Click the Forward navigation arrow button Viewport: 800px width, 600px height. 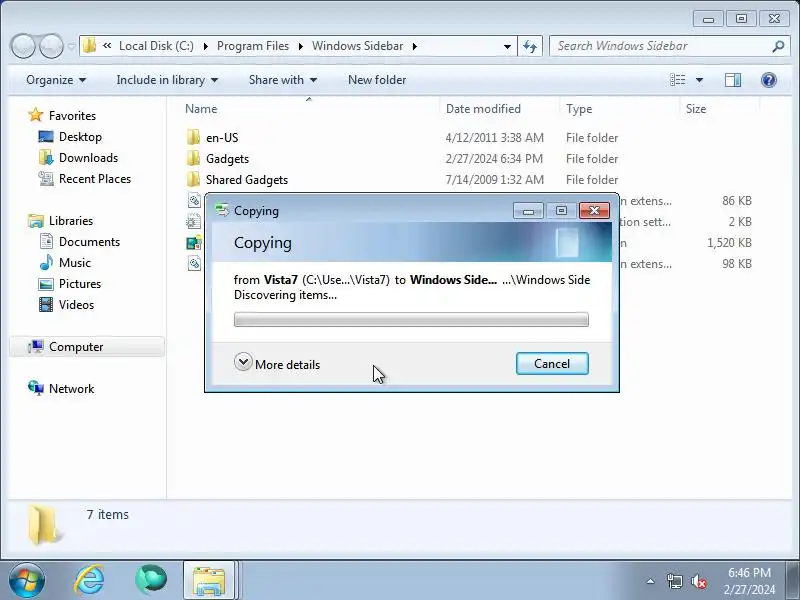coord(52,46)
